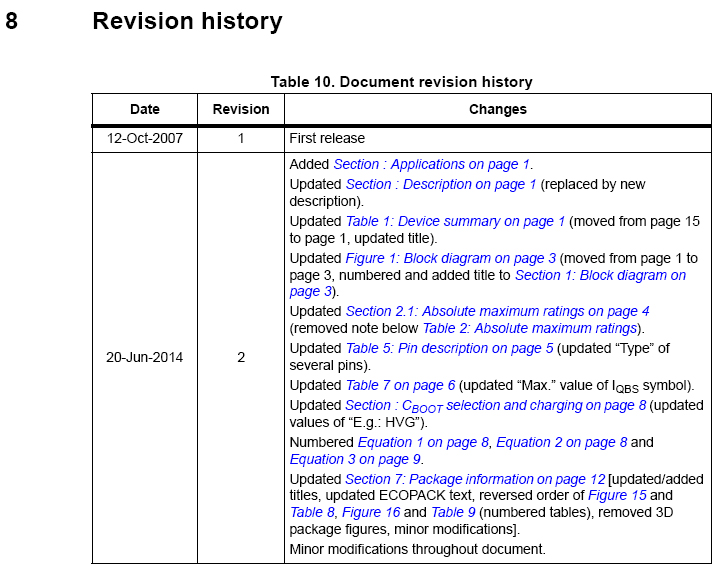Follow the Equation 3 on page 9 link
Screen dimensions: 727x579
(x=355, y=459)
